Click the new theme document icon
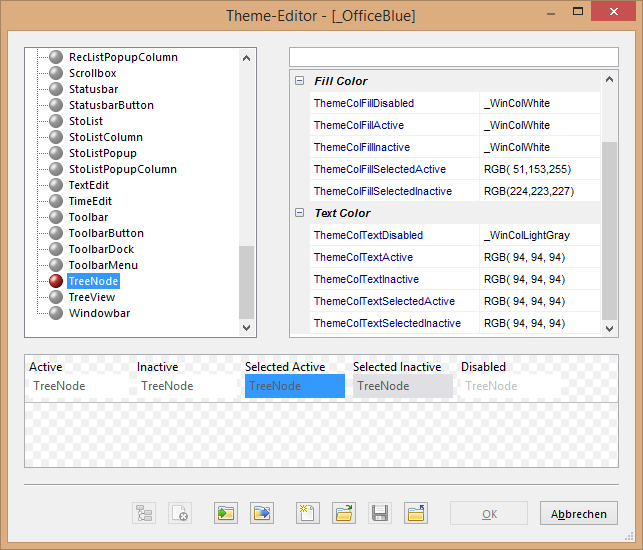Screen dimensions: 643x550 click(307, 513)
